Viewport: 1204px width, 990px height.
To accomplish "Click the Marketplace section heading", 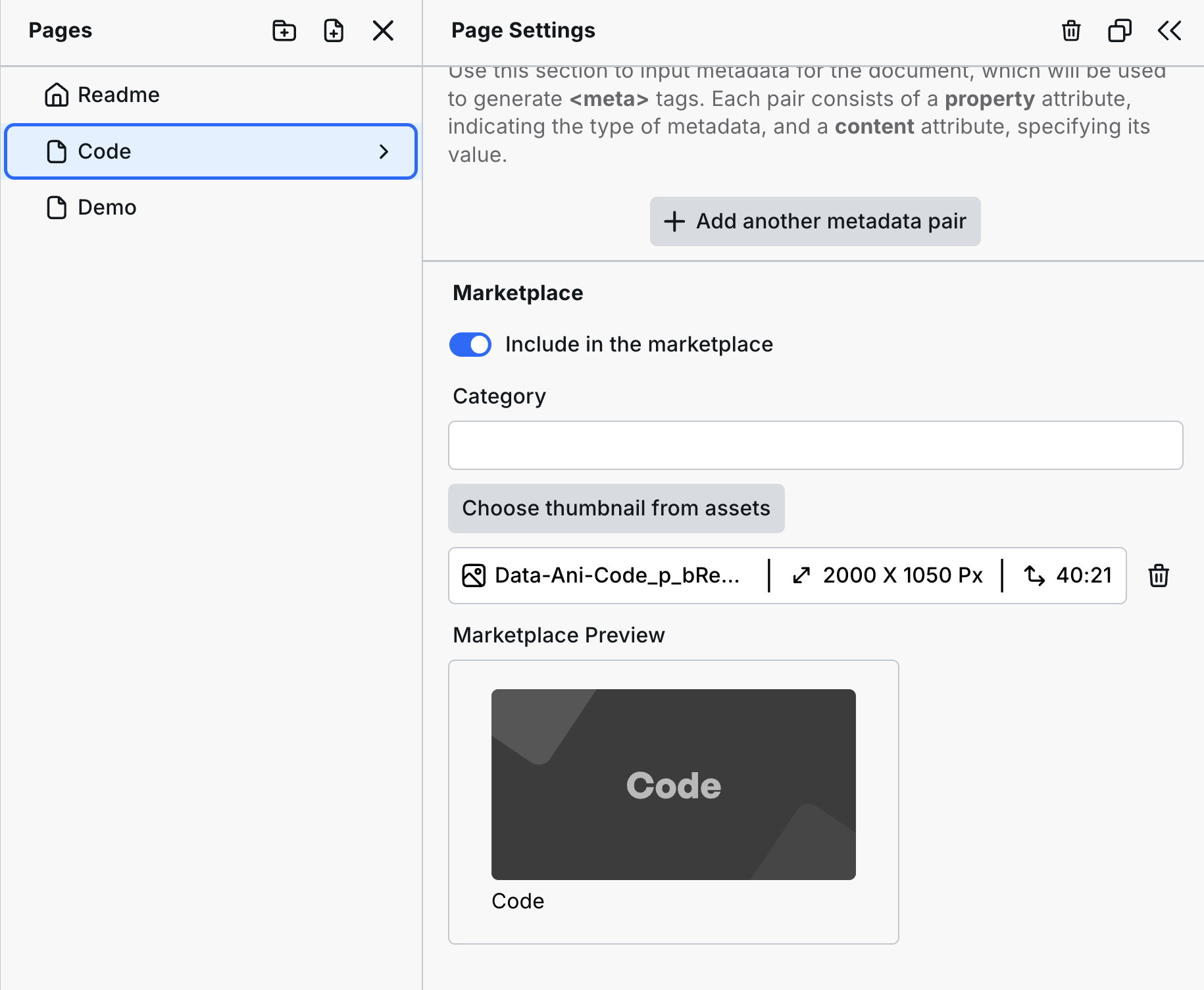I will [518, 293].
